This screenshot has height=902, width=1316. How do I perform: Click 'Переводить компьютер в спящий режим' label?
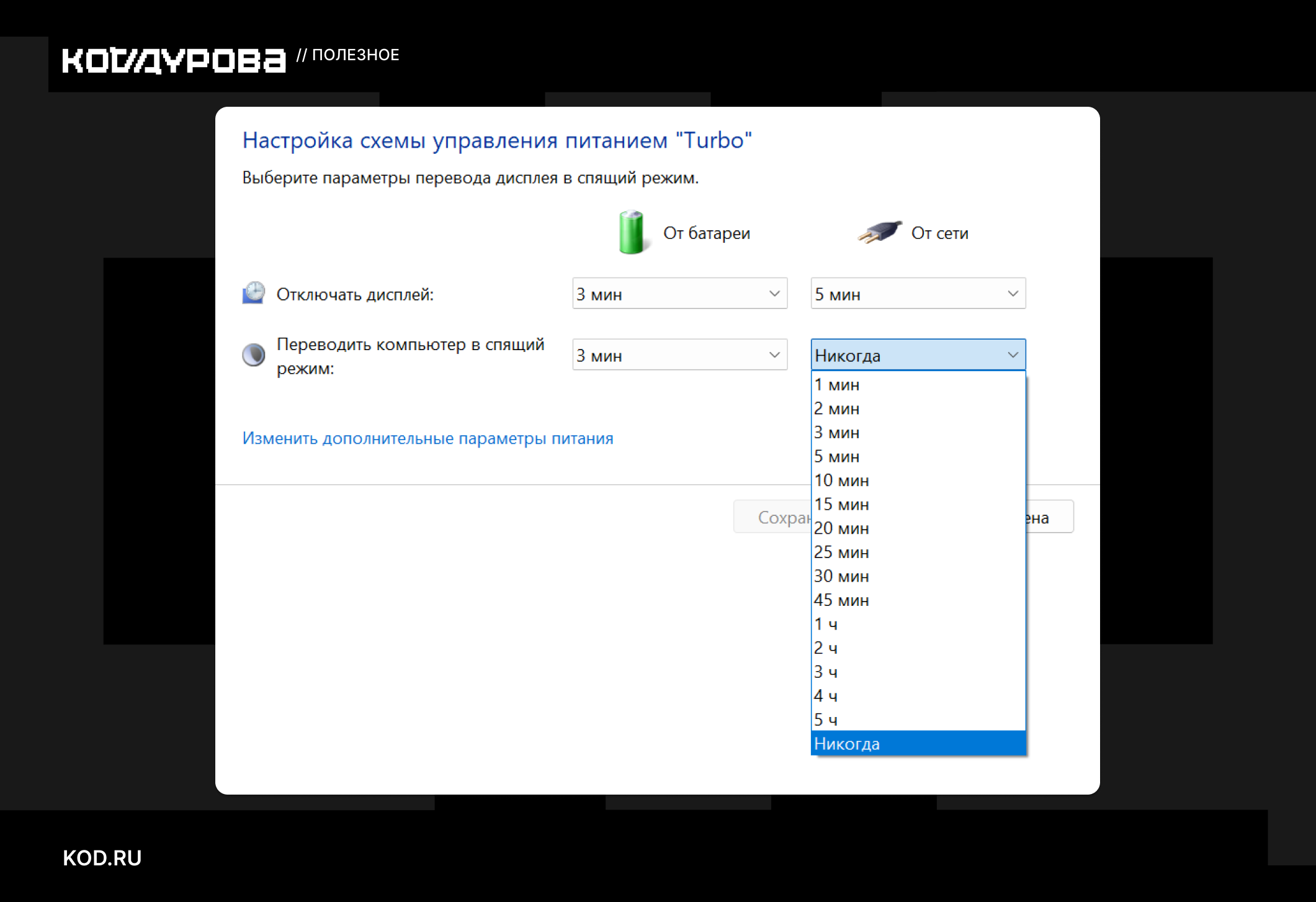[x=410, y=356]
